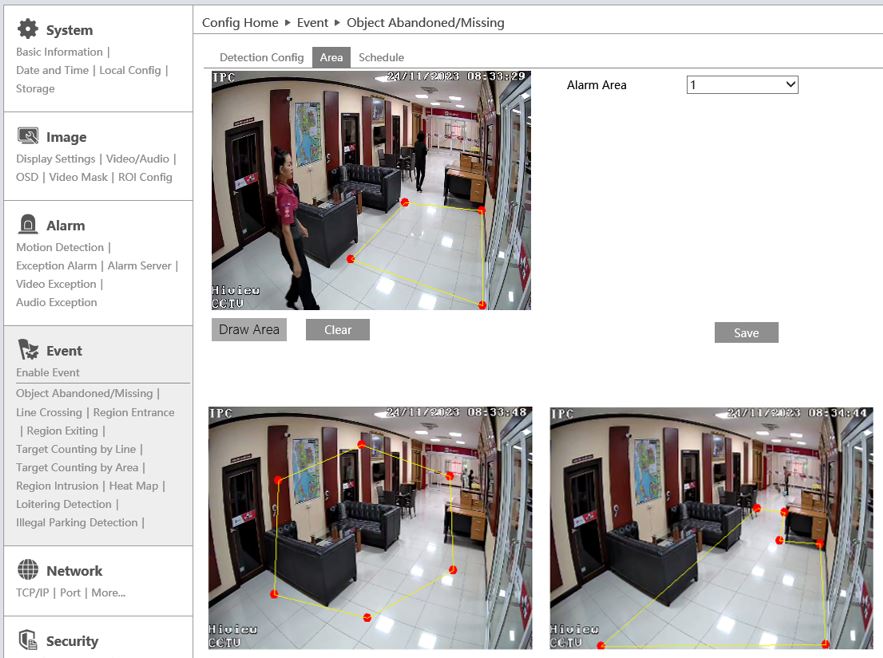Switch to the Schedule tab
This screenshot has width=883, height=658.
coord(381,57)
